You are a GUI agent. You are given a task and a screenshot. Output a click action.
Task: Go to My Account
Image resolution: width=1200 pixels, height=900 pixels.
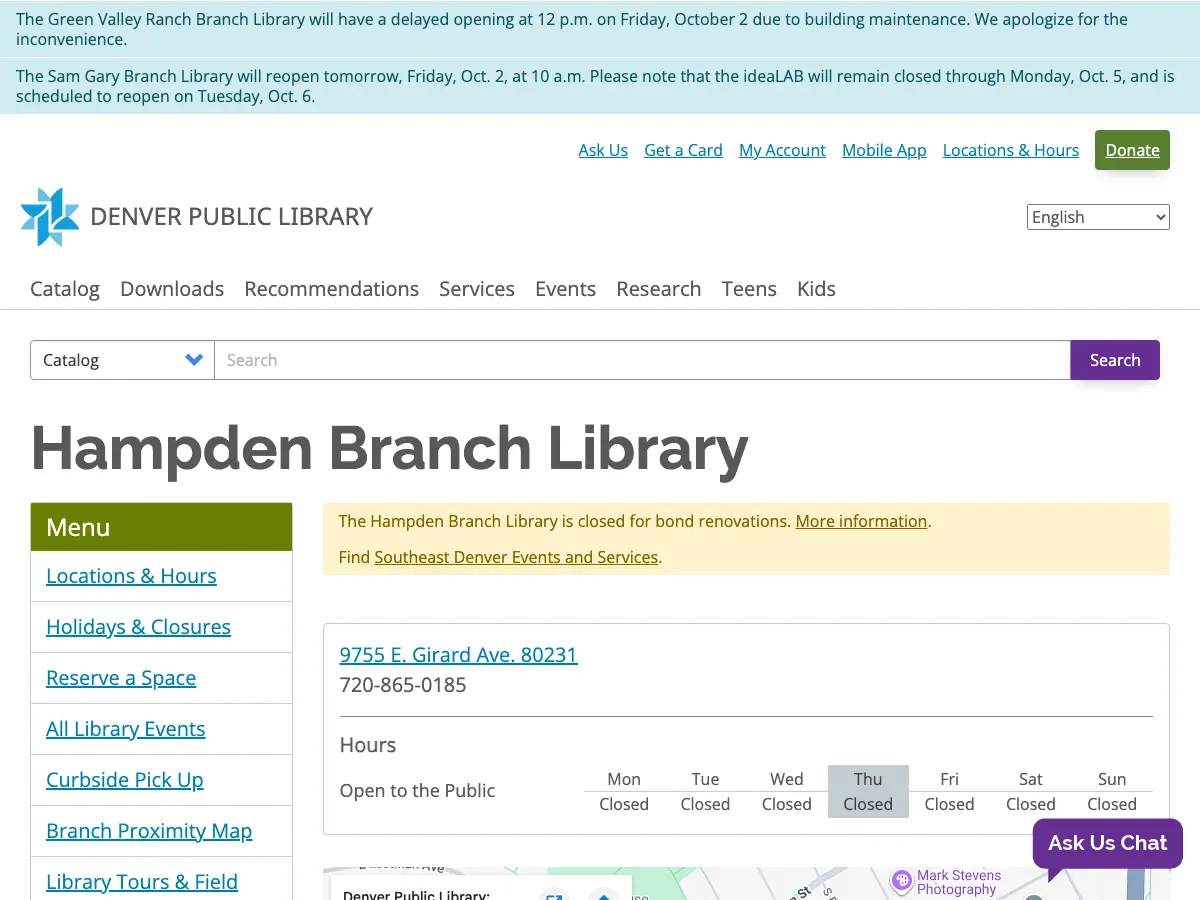782,150
